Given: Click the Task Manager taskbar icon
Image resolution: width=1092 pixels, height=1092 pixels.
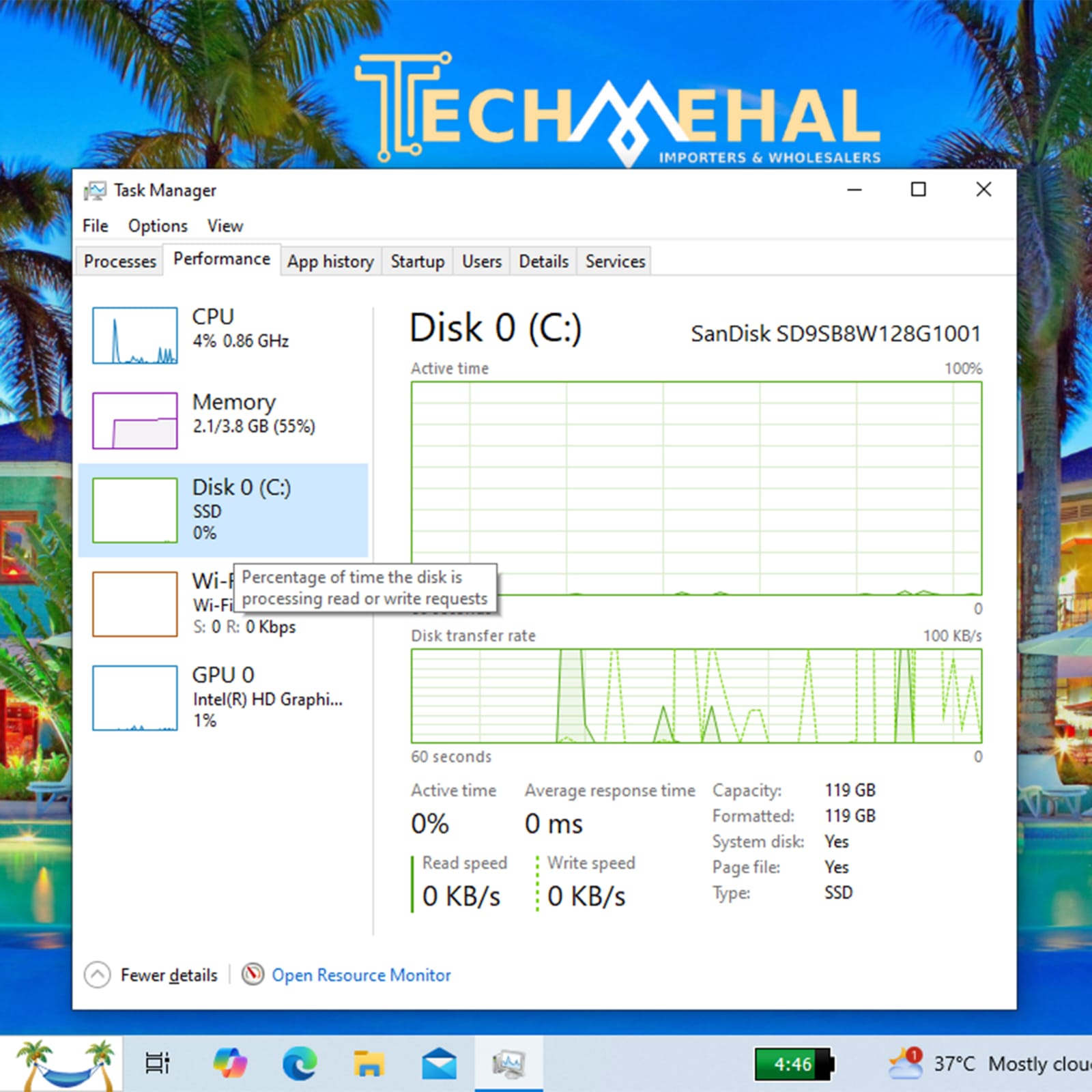Looking at the screenshot, I should 508,1063.
